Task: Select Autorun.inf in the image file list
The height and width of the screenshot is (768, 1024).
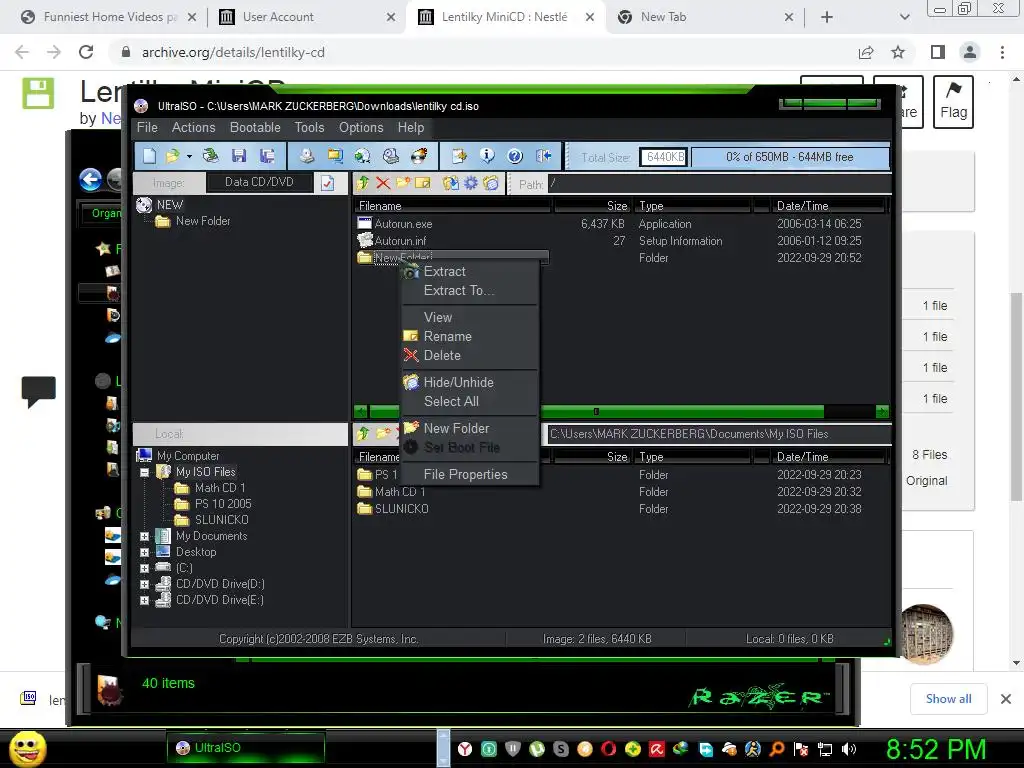Action: (x=400, y=241)
